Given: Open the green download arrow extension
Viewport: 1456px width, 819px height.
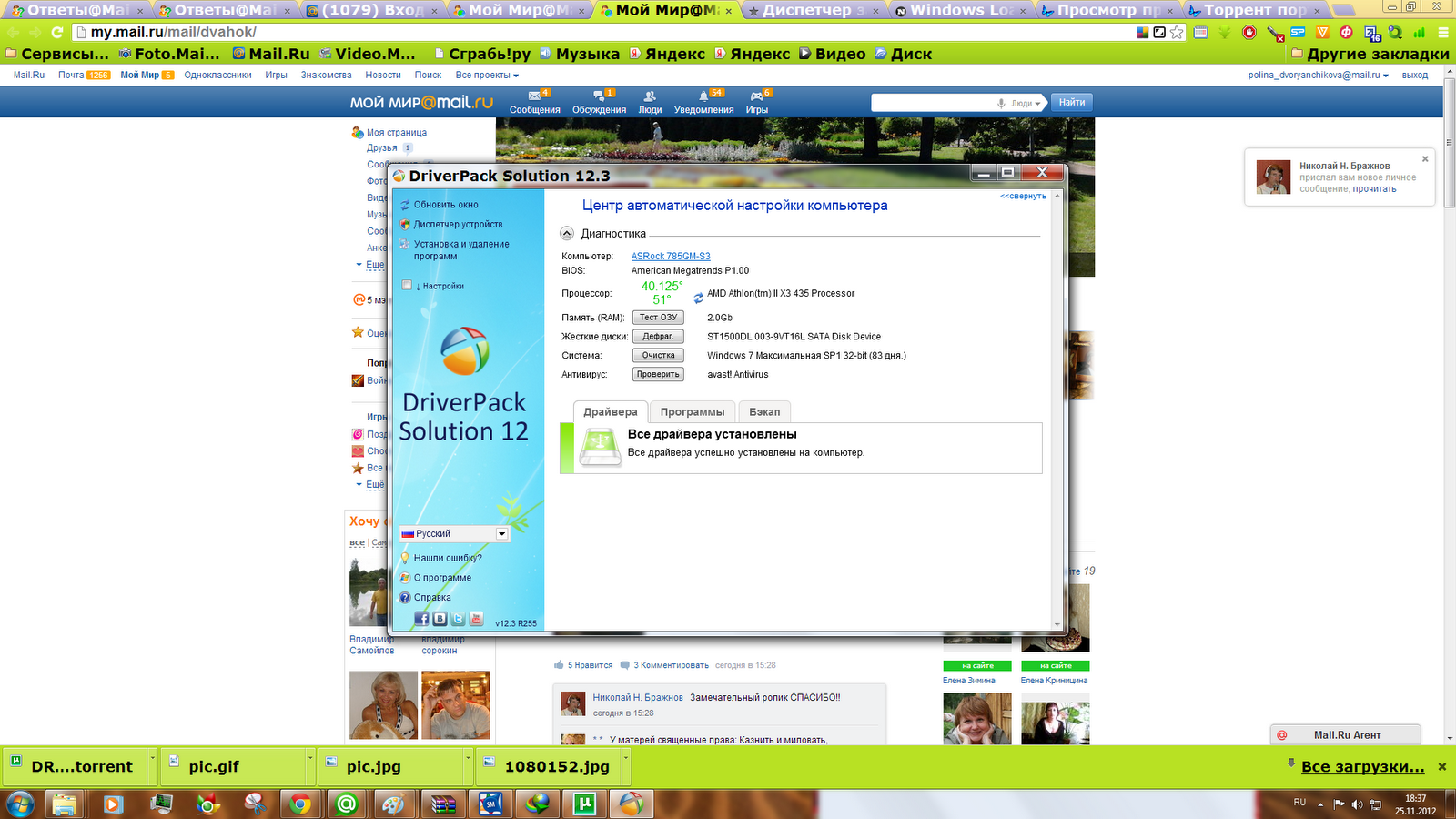Looking at the screenshot, I should point(1225,32).
